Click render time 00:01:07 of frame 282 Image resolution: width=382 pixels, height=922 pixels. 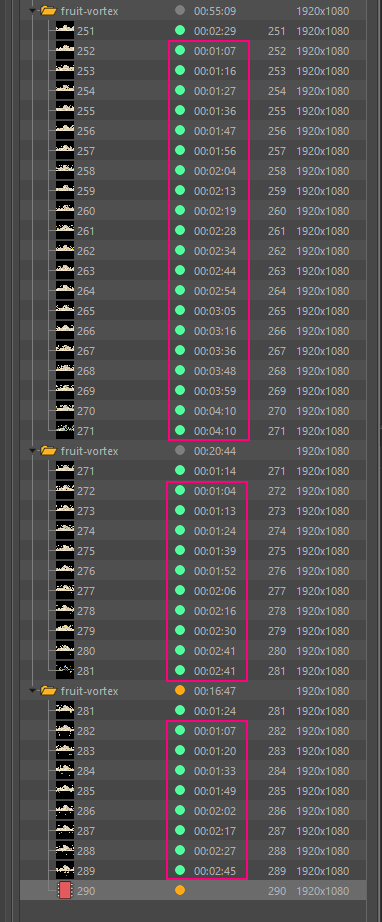[215, 730]
